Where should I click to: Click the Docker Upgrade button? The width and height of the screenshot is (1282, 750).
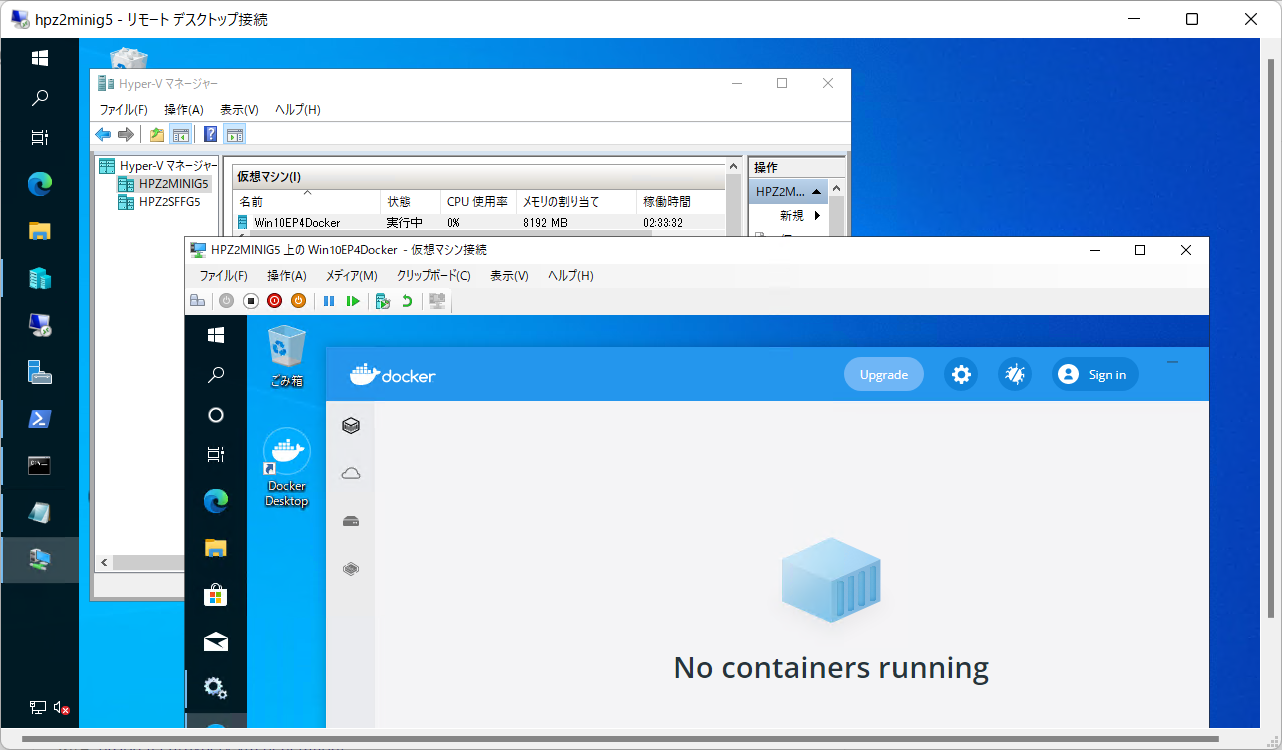pos(884,375)
